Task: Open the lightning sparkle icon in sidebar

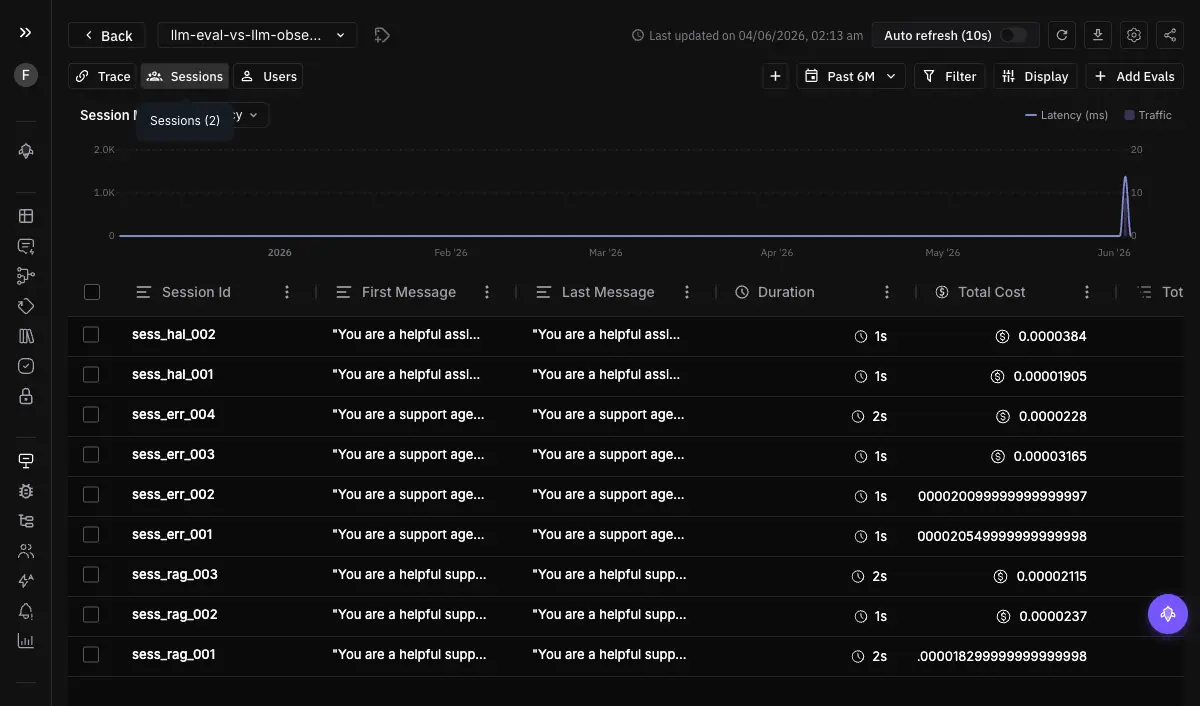Action: [26, 581]
